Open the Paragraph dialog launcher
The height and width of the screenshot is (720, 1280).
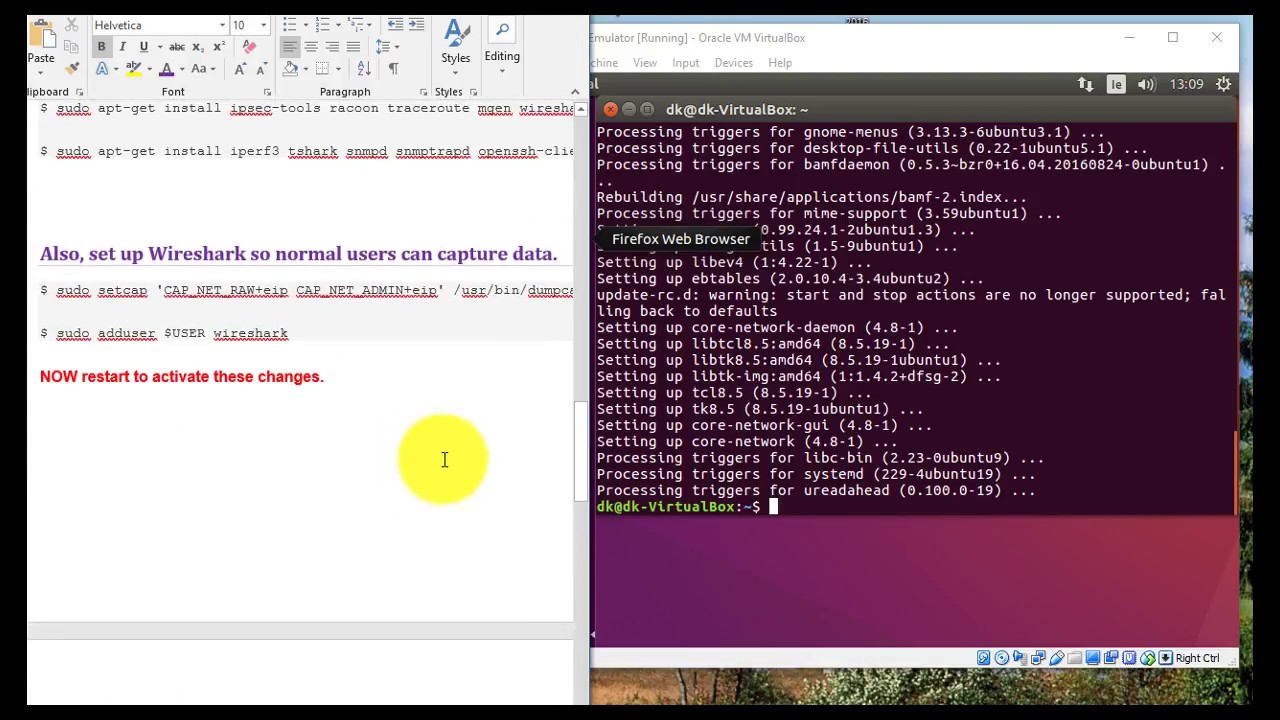click(423, 92)
